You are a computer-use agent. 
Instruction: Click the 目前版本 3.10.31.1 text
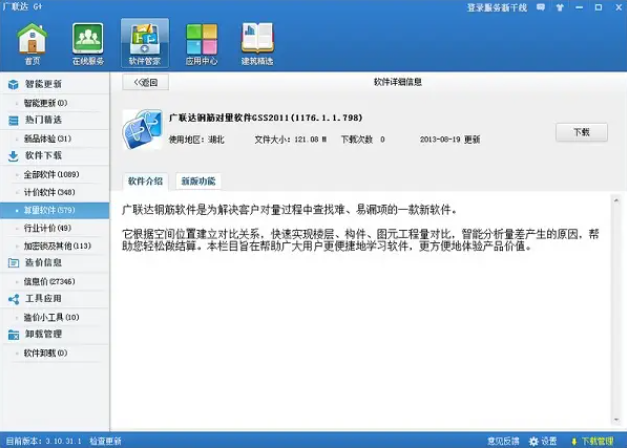[44, 441]
